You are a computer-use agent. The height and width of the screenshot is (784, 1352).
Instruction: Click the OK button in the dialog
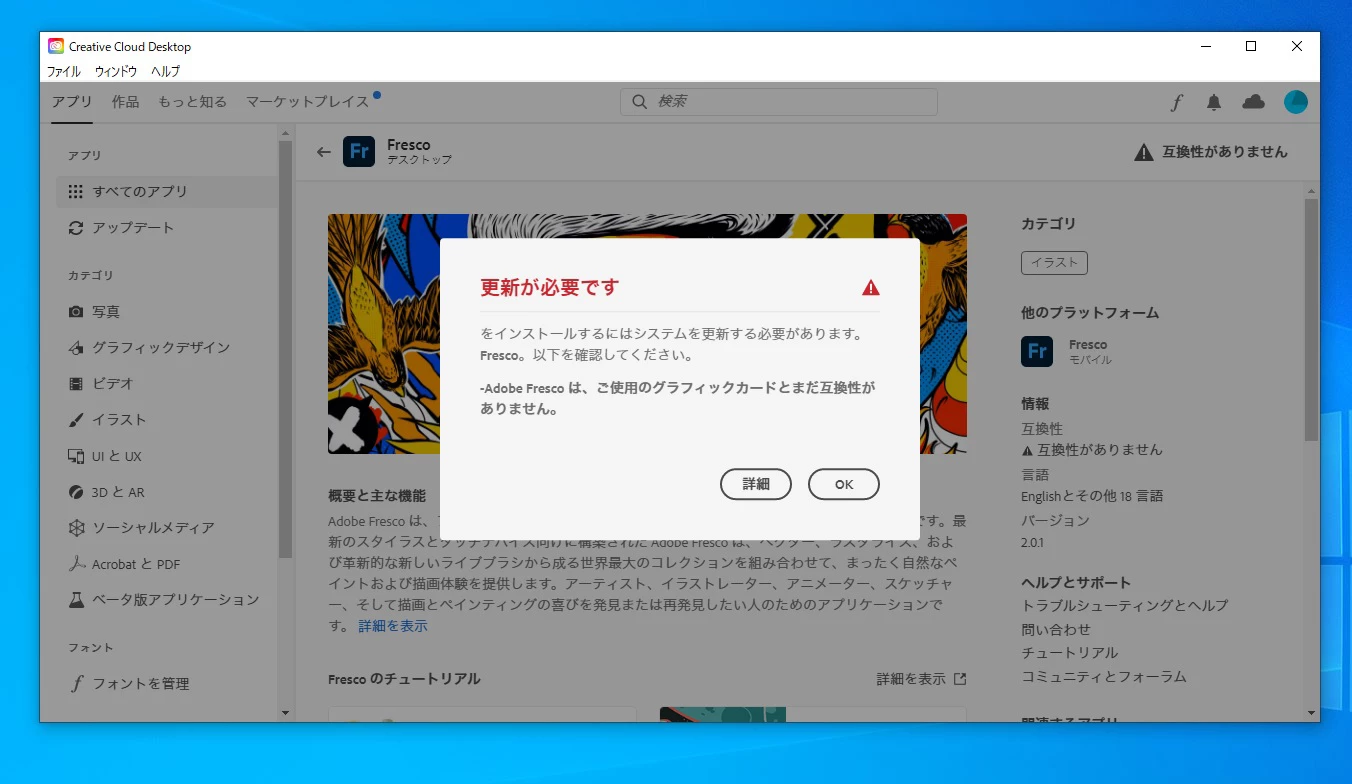coord(843,484)
